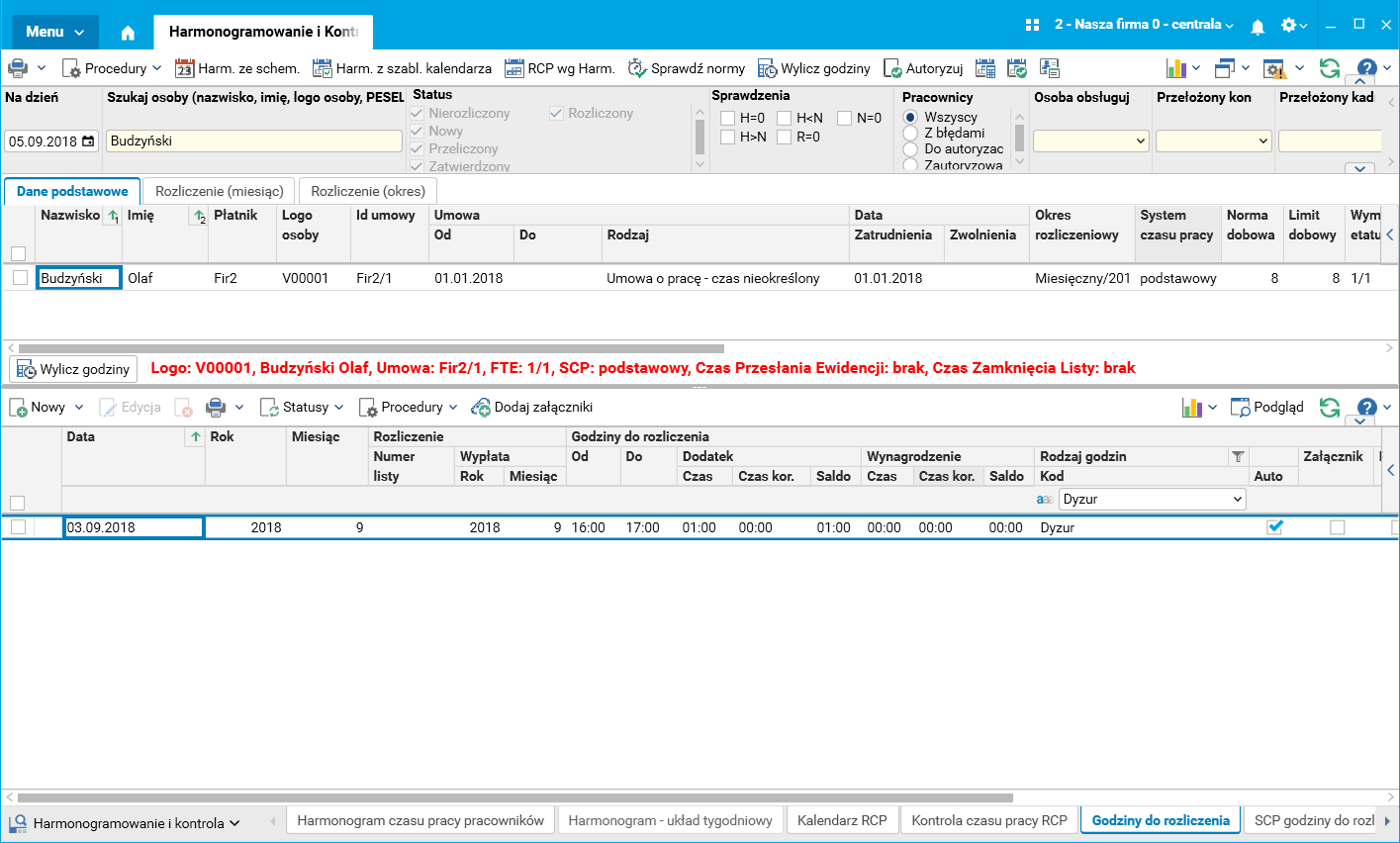
Task: Expand the Menu dropdown
Action: point(55,32)
